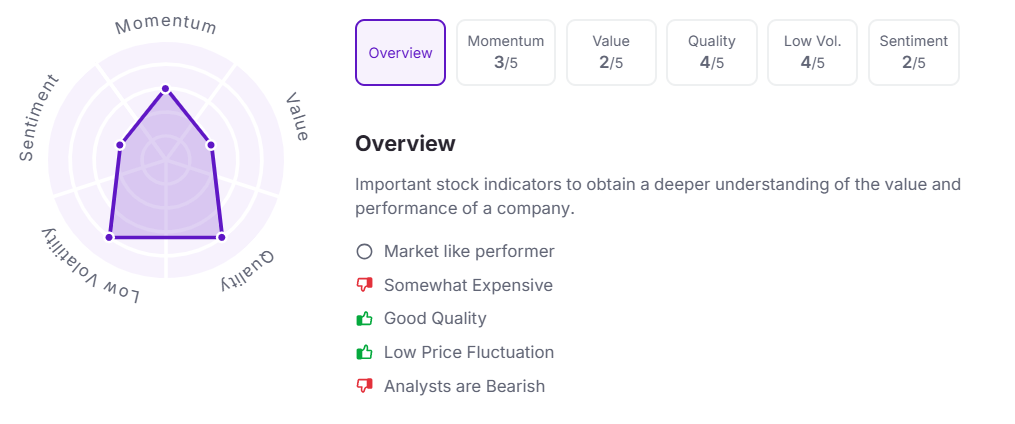Open the Momentum 3/5 tab

pos(506,53)
